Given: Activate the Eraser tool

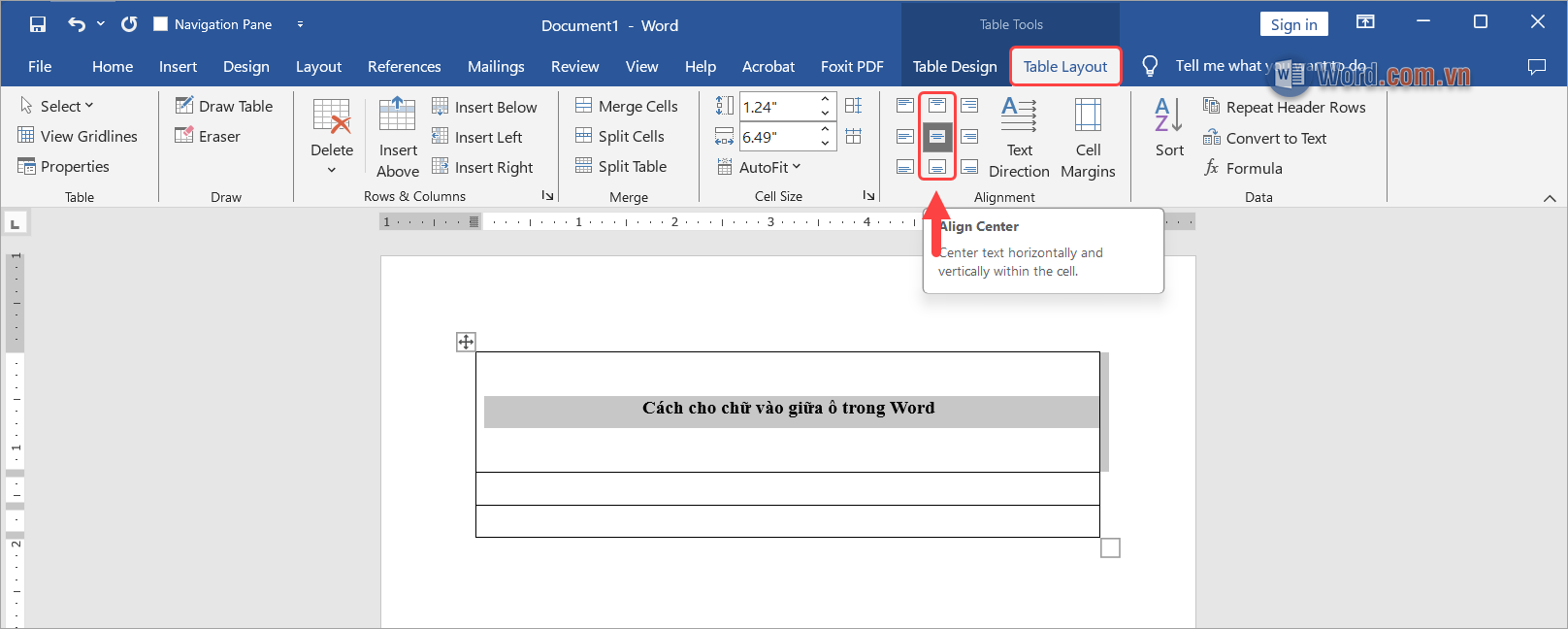Looking at the screenshot, I should point(208,136).
